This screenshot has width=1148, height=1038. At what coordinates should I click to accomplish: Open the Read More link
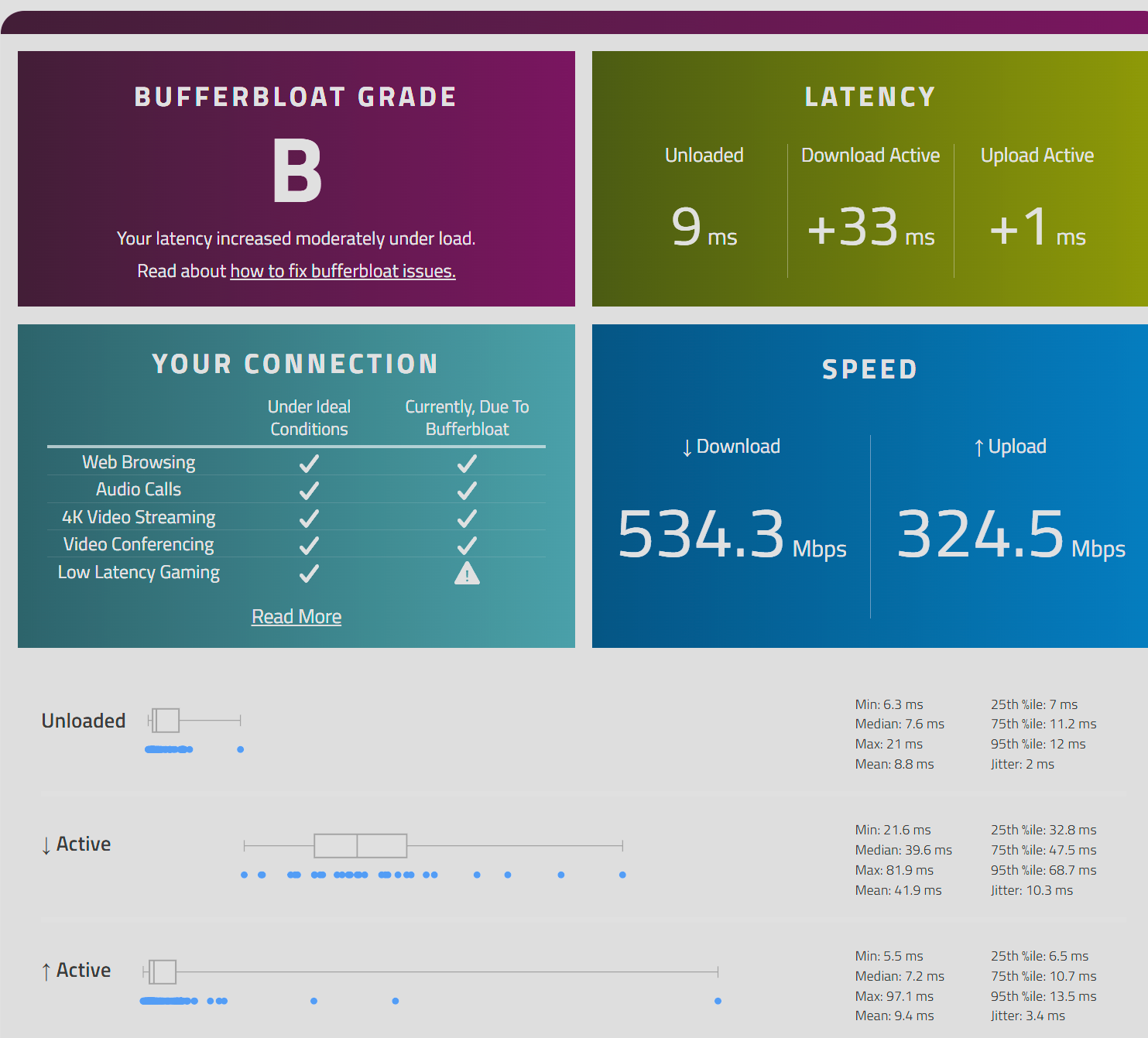tap(296, 616)
